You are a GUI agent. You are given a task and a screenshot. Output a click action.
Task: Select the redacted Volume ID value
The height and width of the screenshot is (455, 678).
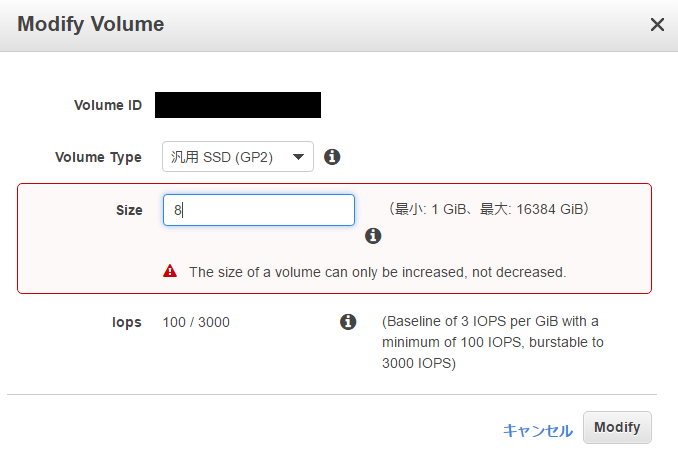[238, 105]
